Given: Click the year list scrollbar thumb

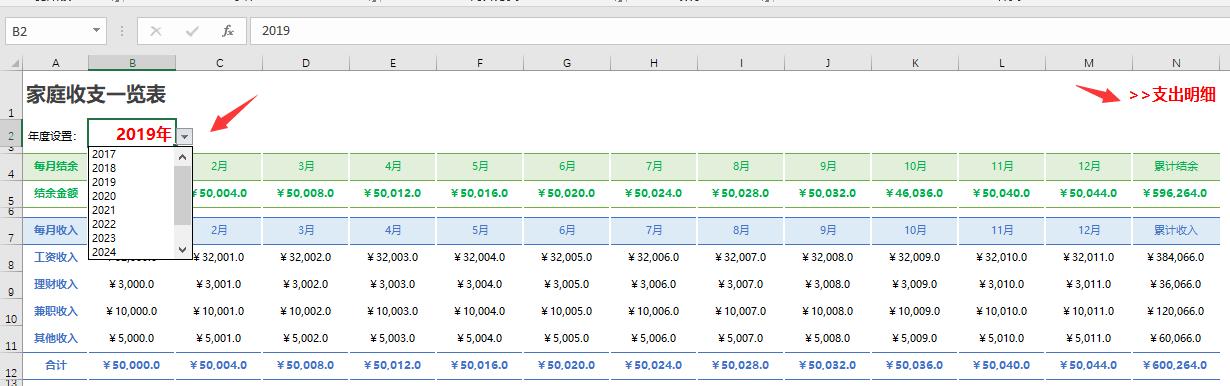Looking at the screenshot, I should (x=182, y=194).
